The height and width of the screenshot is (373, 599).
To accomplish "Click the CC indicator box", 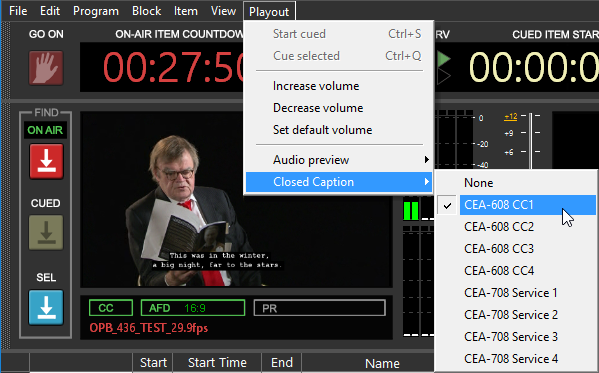I will 111,308.
